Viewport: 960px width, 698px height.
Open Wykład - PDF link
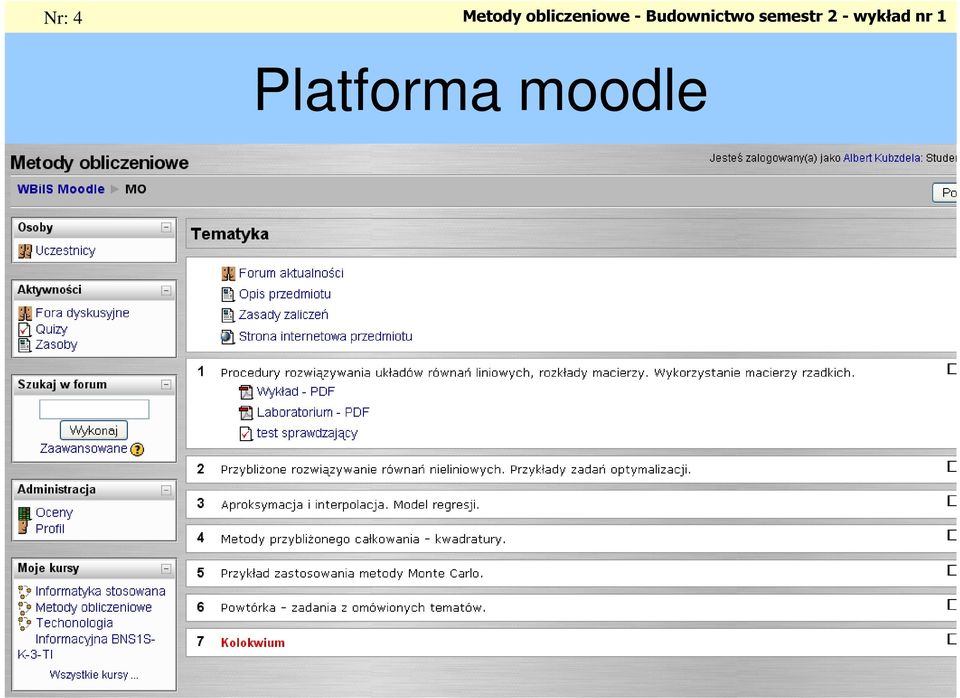295,392
